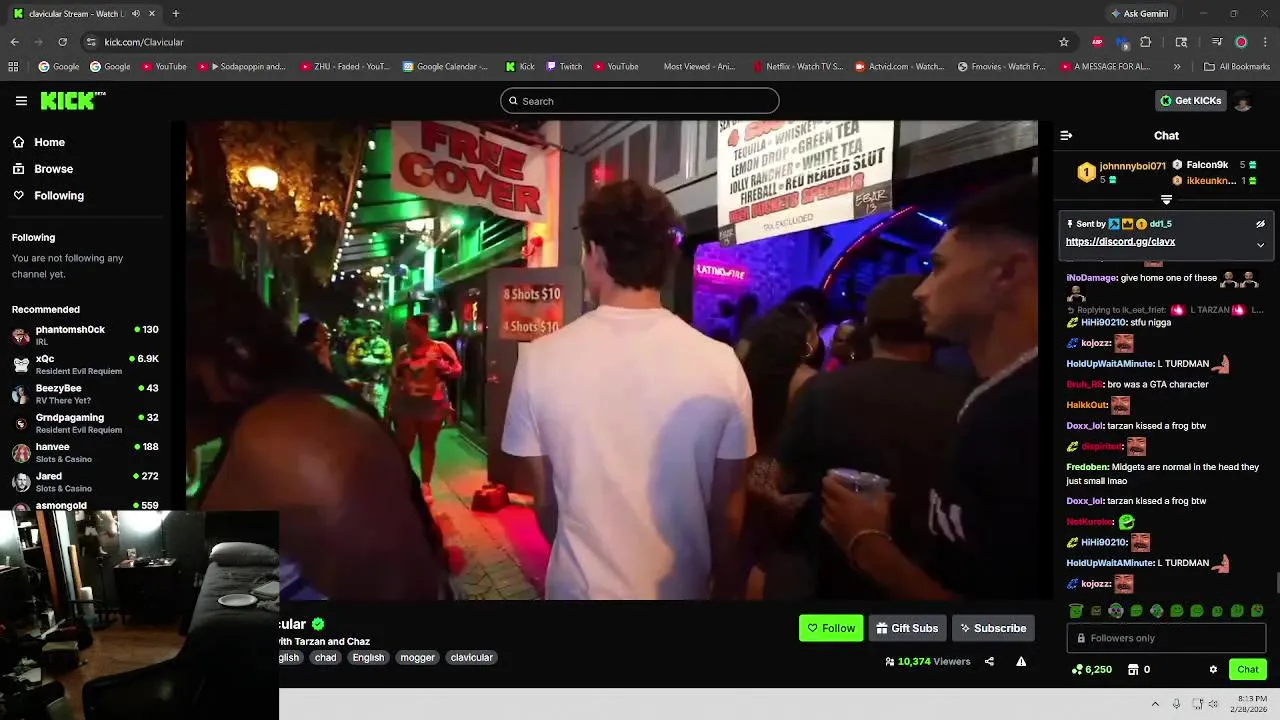
Task: Open the Apps grid in bookmarks bar
Action: tap(13, 67)
